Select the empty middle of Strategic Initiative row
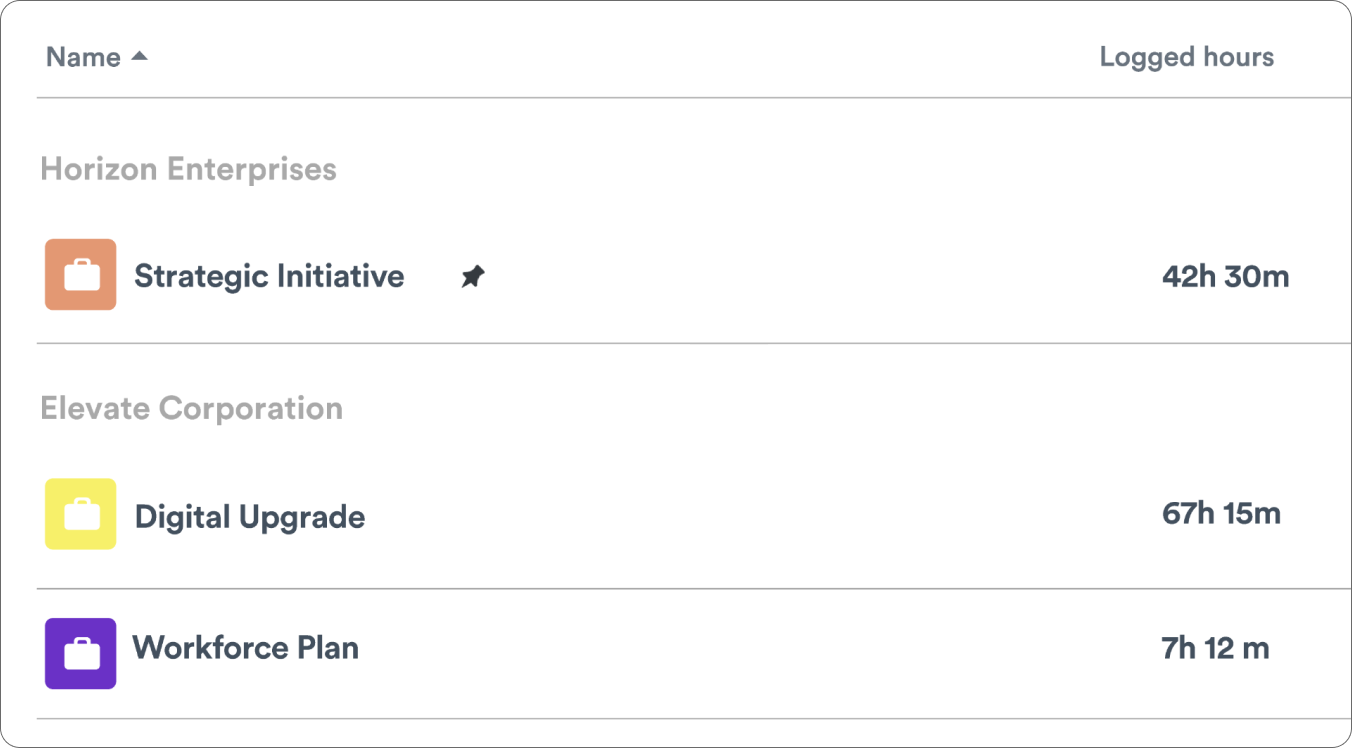Image resolution: width=1352 pixels, height=748 pixels. [800, 276]
